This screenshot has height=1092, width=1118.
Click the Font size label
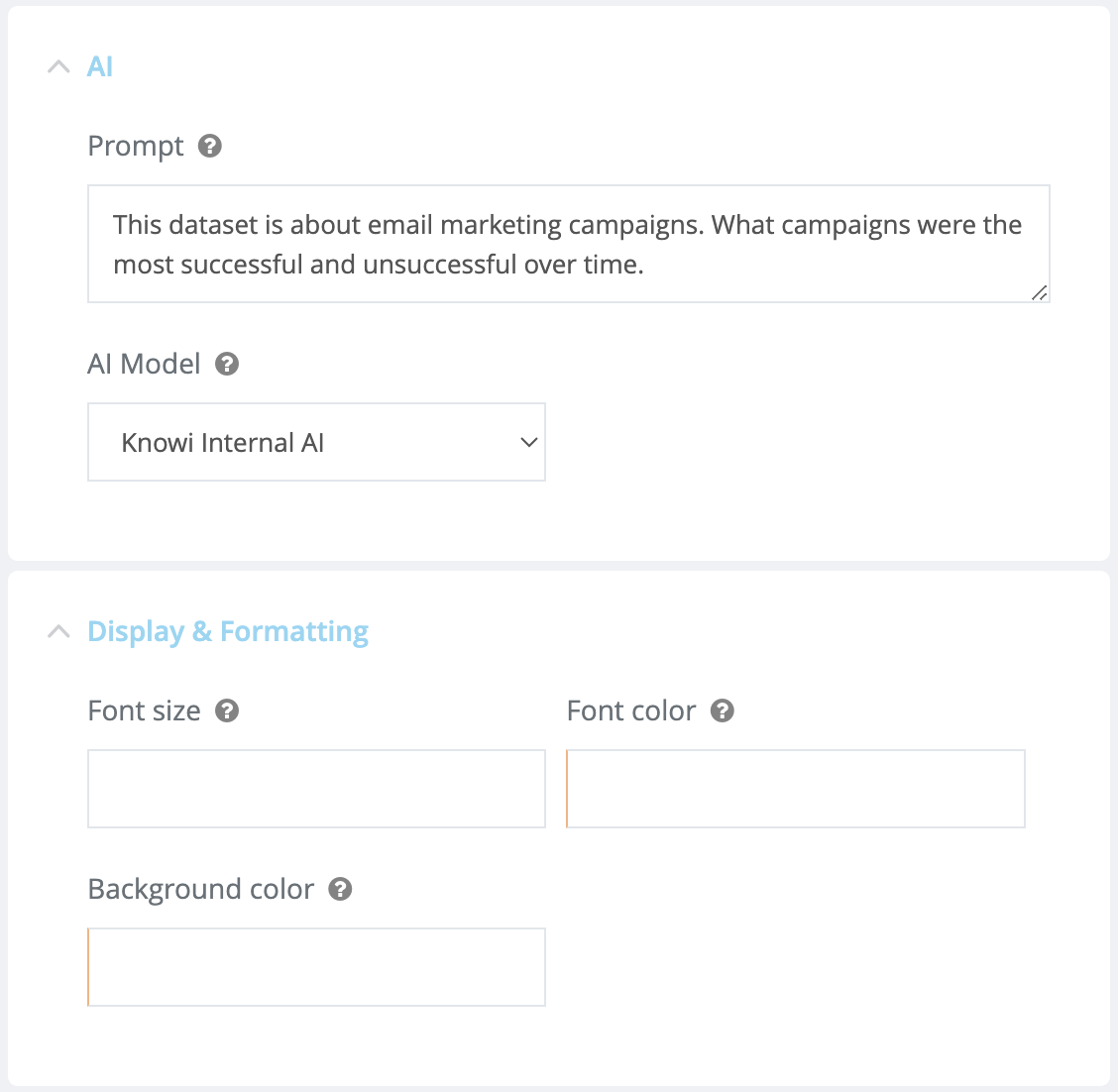[144, 711]
